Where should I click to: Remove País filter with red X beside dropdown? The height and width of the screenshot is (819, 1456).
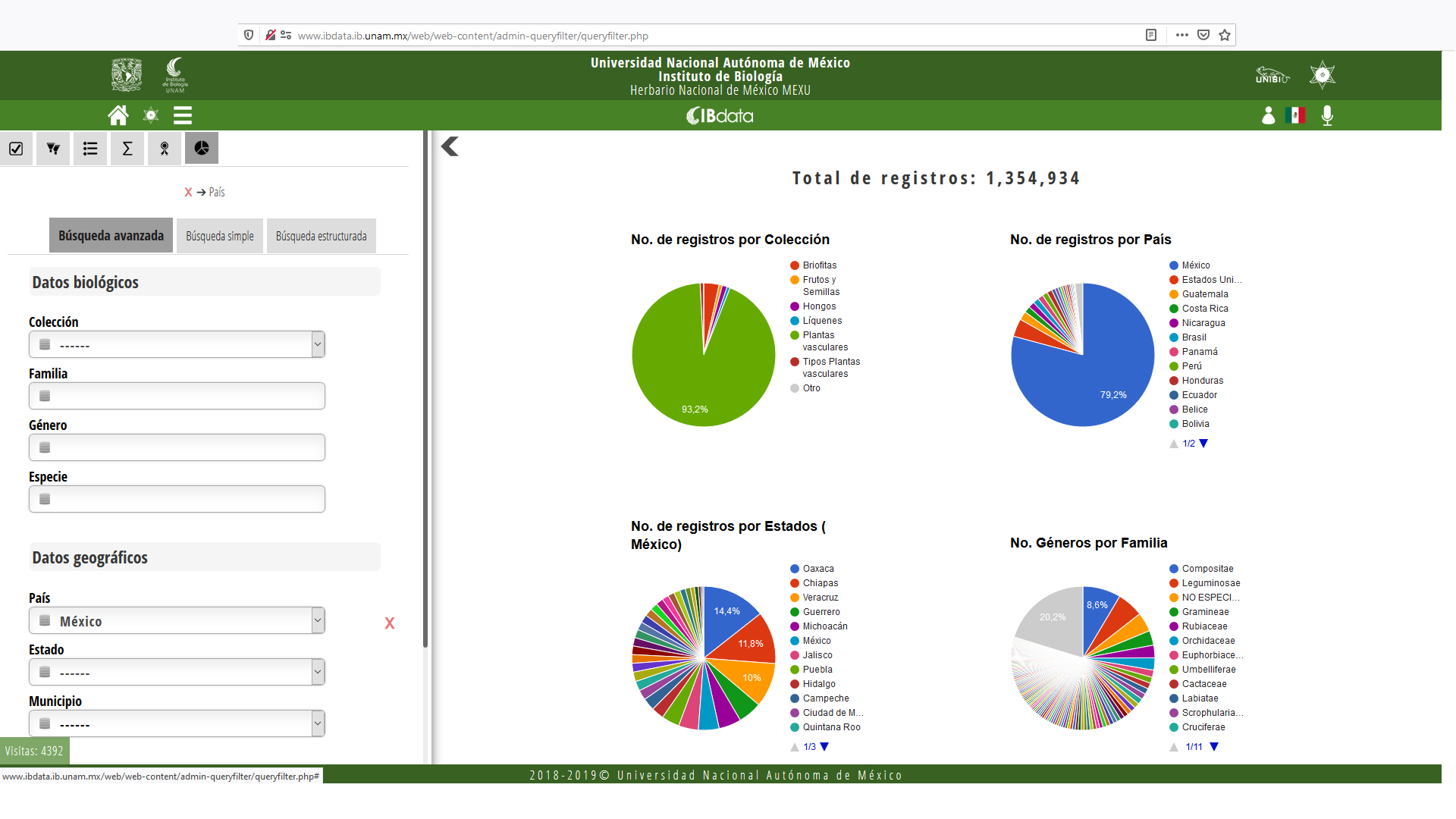tap(390, 623)
